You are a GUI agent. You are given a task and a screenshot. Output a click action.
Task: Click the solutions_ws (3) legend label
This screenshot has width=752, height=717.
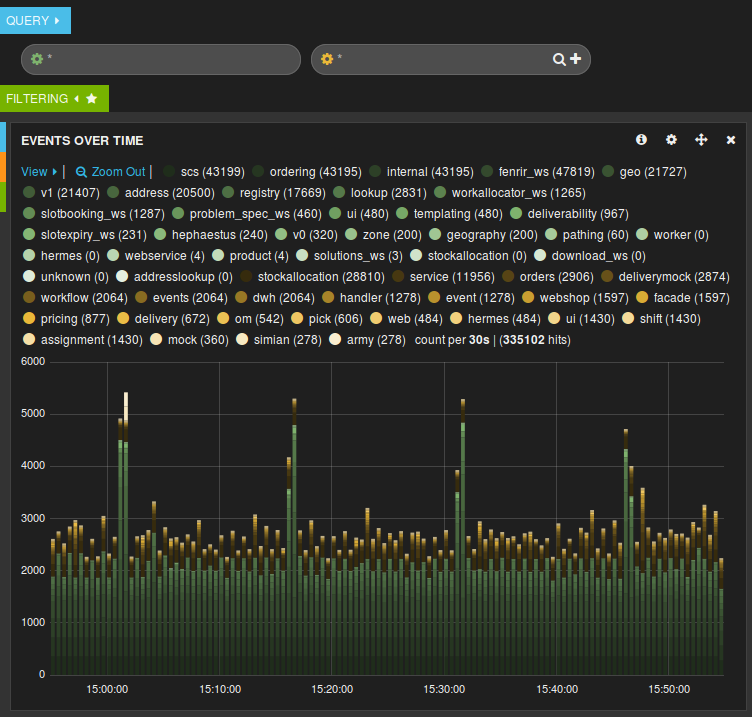358,256
